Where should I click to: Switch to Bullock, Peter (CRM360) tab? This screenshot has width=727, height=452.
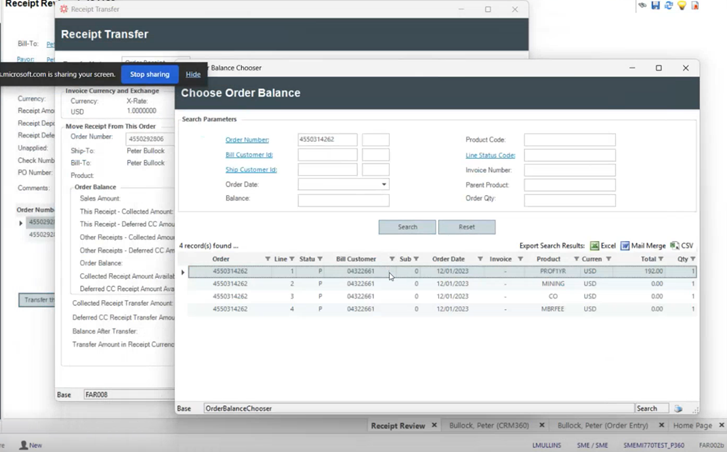click(x=490, y=426)
